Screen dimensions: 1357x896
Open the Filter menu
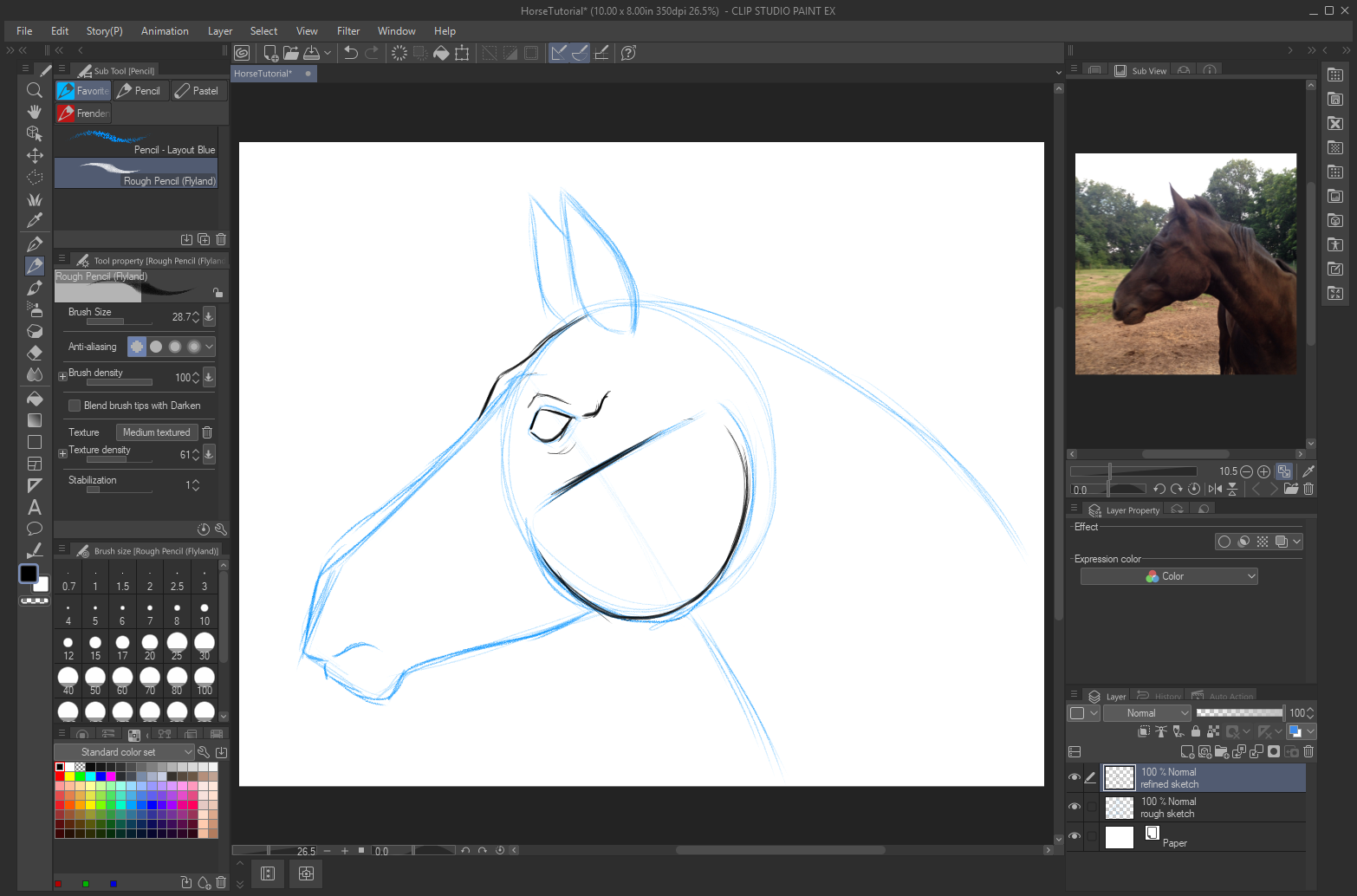[x=348, y=31]
